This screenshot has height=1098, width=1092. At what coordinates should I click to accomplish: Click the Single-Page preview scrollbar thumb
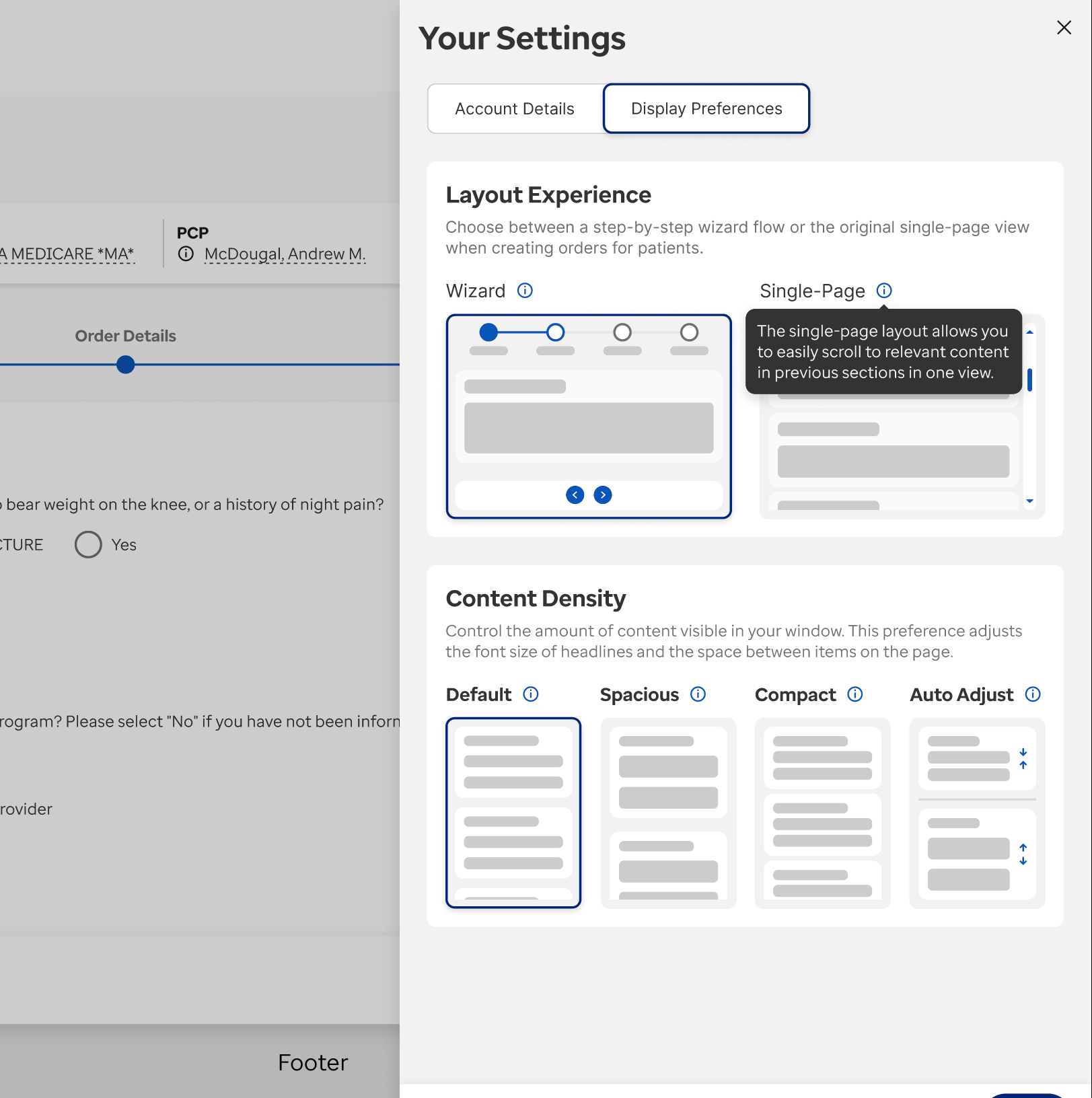click(1029, 379)
